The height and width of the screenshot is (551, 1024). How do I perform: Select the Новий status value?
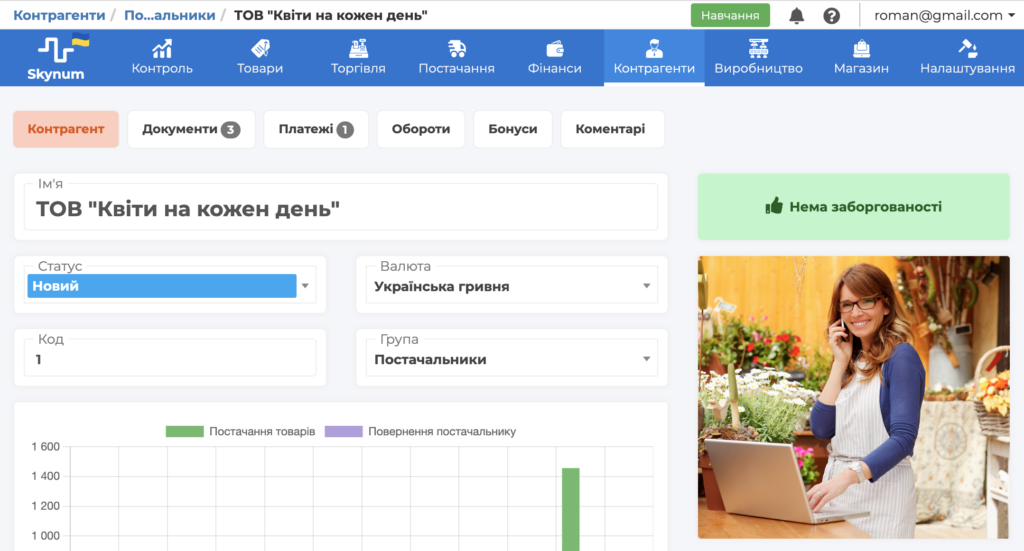(x=161, y=286)
